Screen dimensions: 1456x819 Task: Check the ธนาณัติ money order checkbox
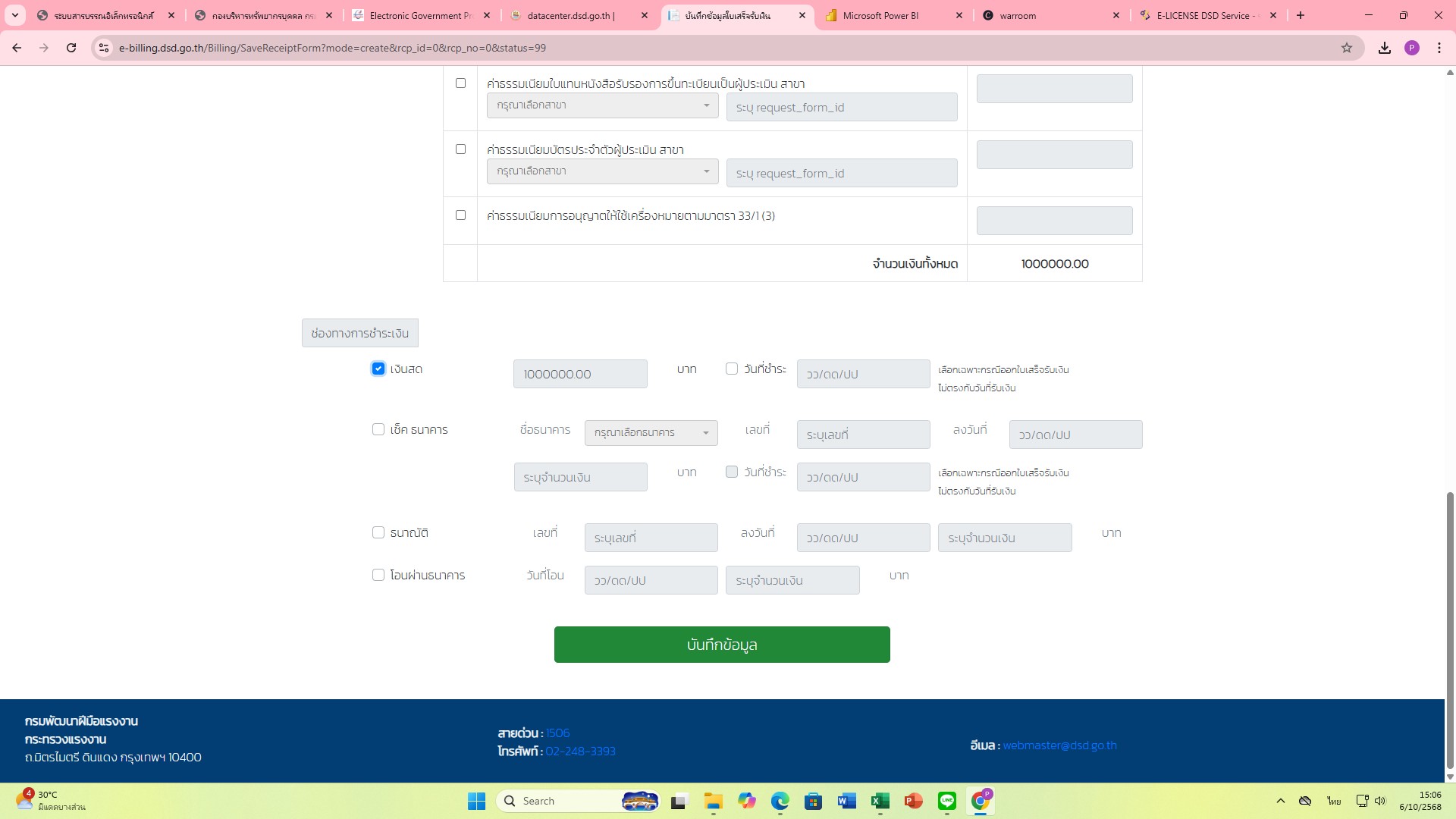click(378, 532)
